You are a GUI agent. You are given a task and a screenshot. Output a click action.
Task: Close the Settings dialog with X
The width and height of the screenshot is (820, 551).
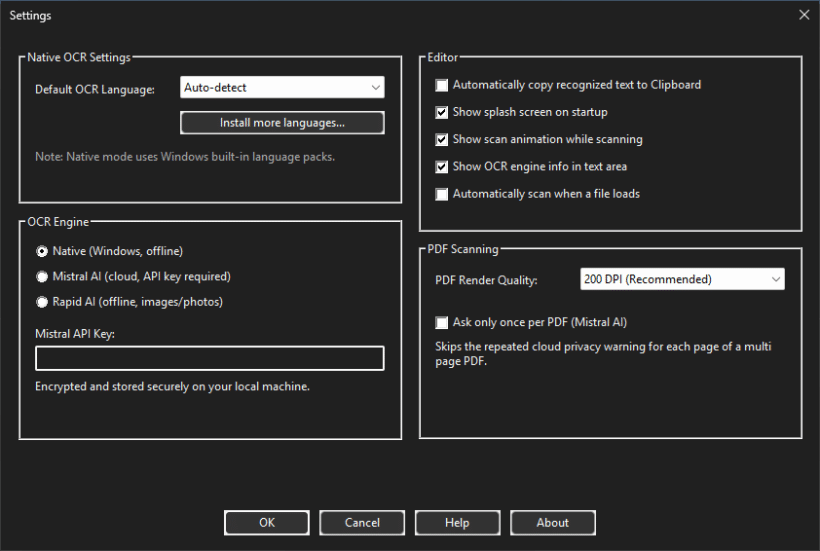[804, 15]
